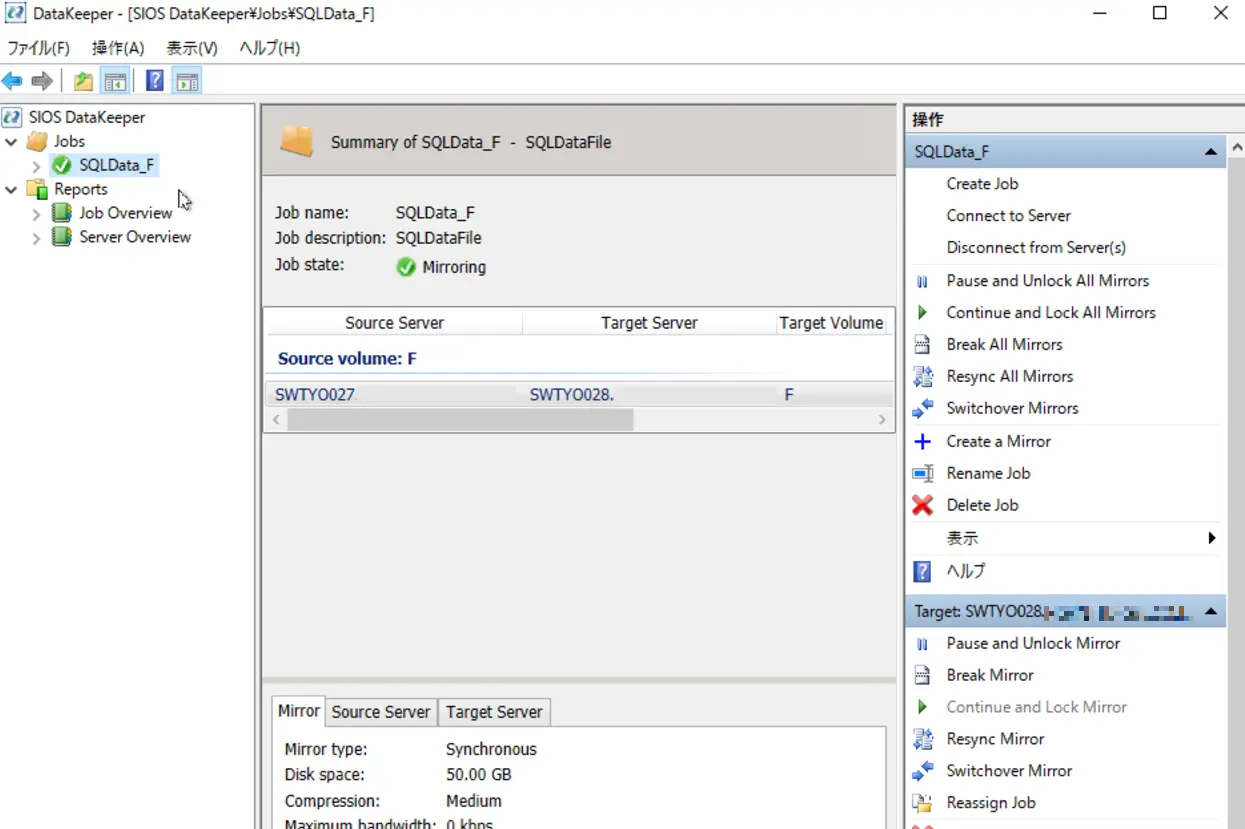Click the target Switchover Mirror icon
This screenshot has width=1245, height=829.
coord(923,772)
